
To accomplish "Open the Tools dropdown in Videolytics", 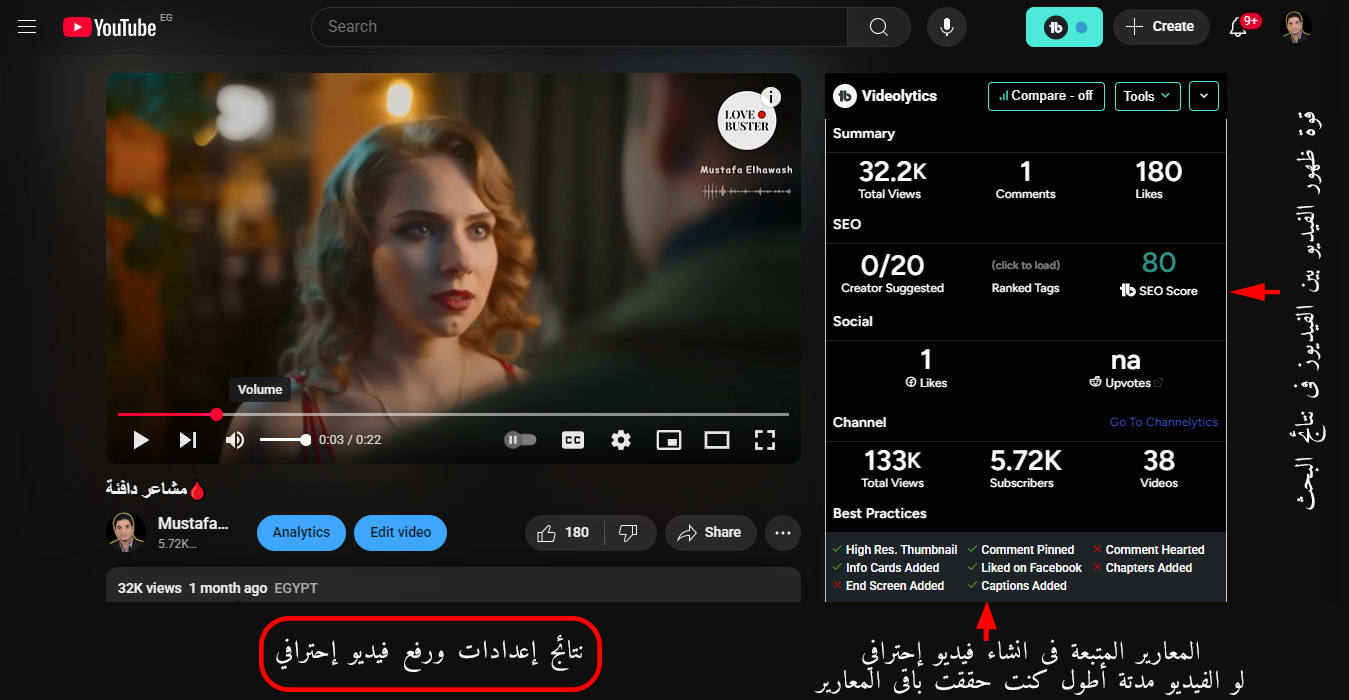I will (1147, 96).
